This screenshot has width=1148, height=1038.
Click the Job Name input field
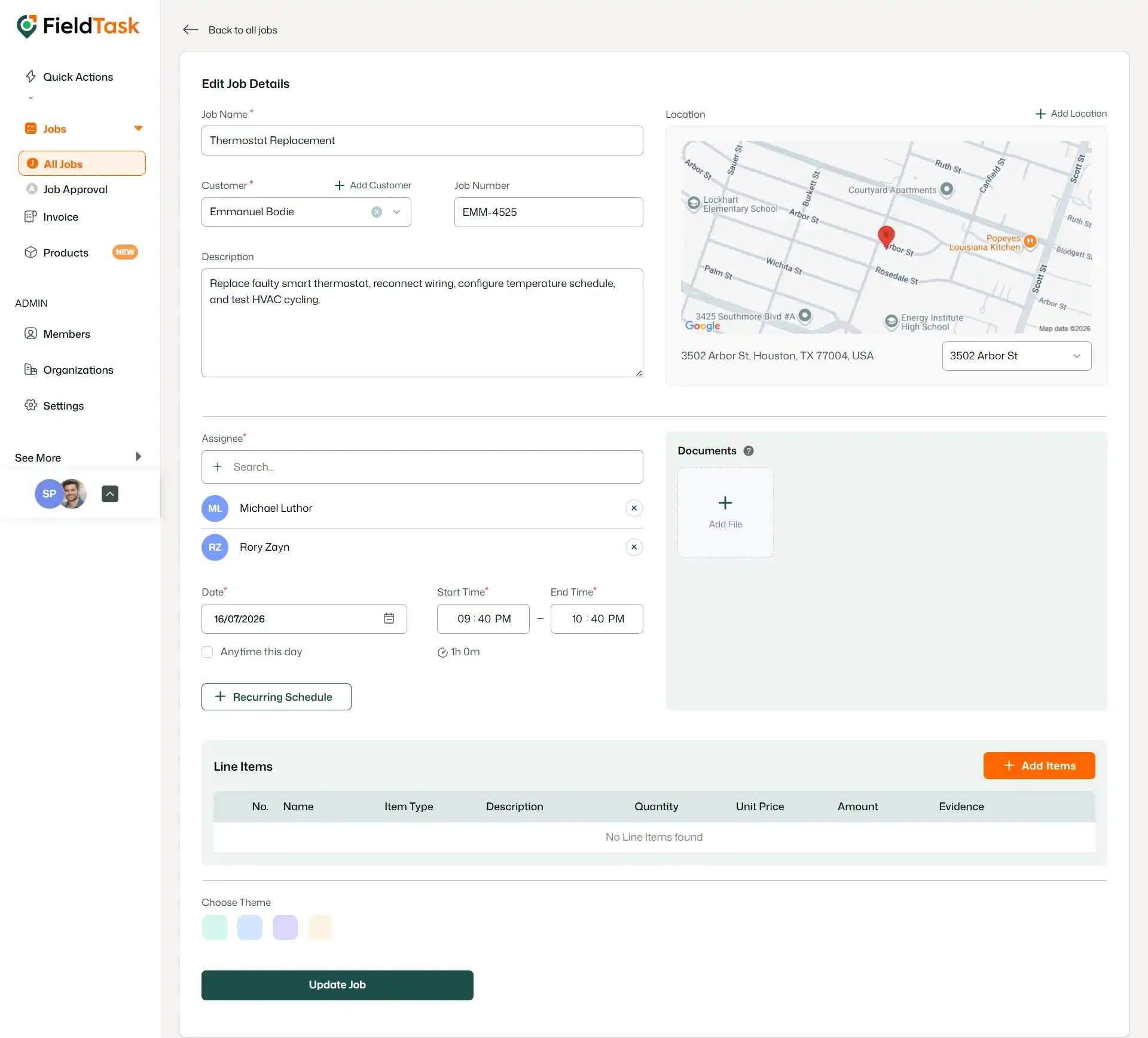coord(422,141)
